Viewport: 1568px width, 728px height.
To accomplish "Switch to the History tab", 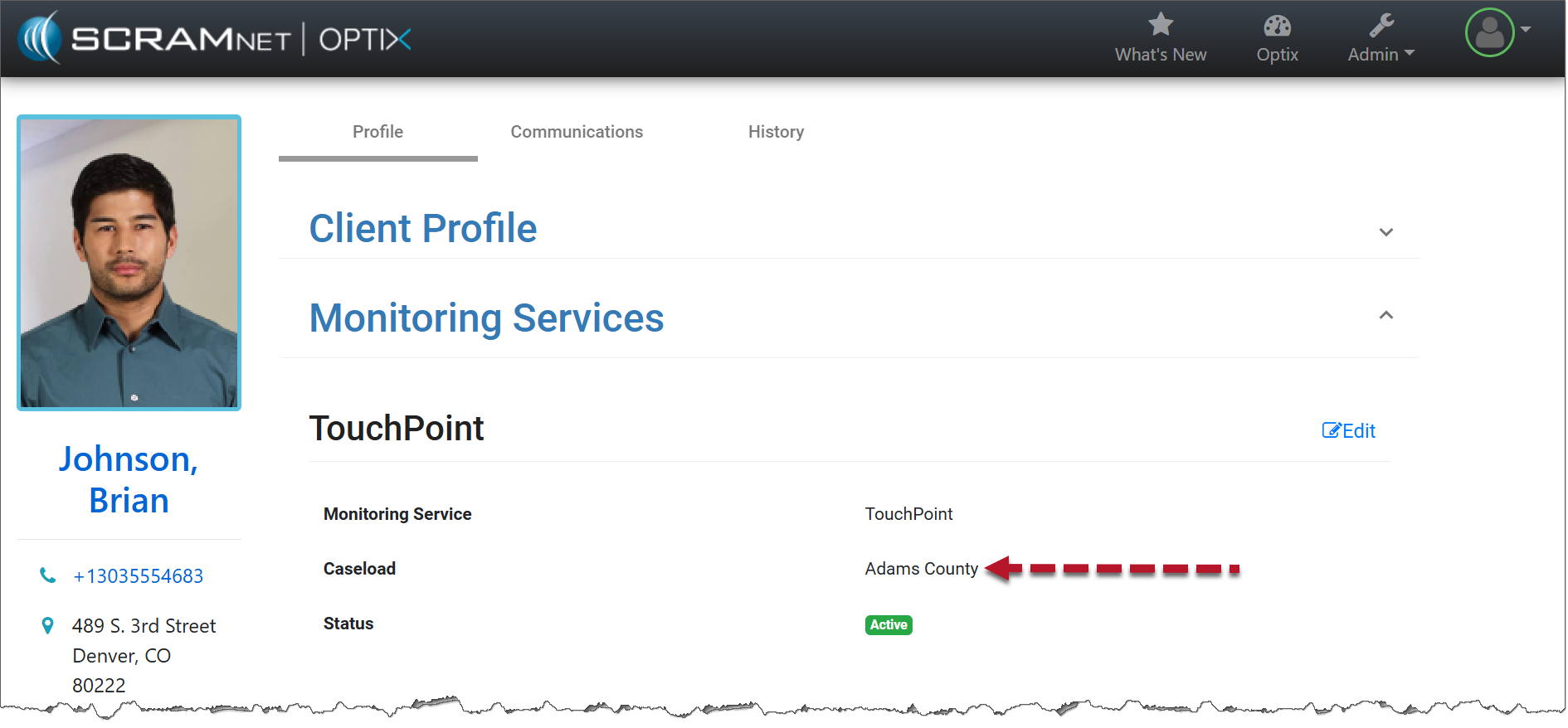I will (x=776, y=132).
